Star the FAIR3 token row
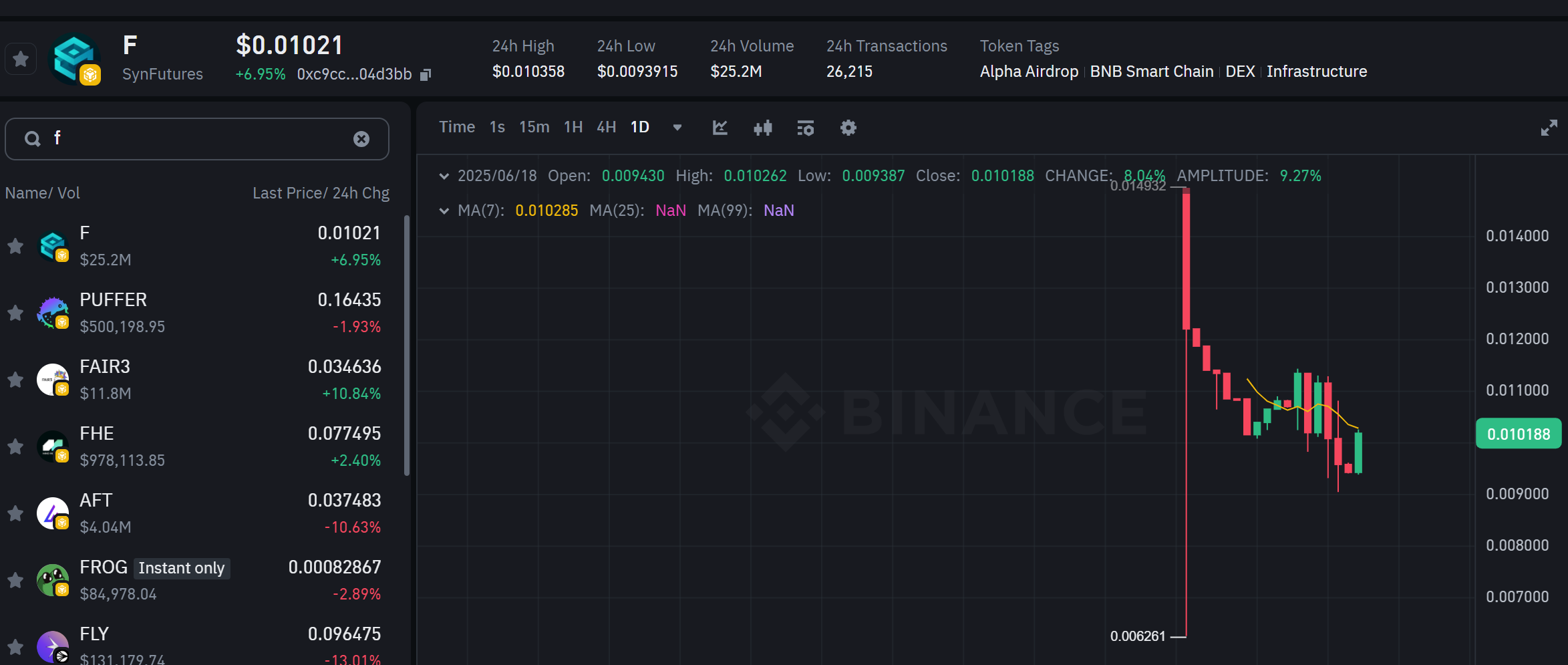 click(x=15, y=380)
